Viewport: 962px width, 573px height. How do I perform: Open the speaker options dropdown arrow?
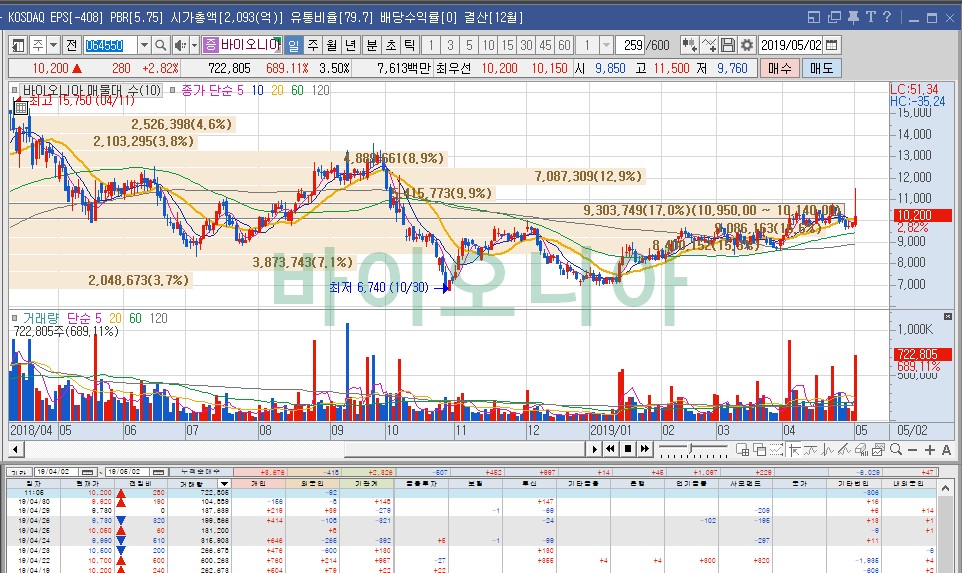[x=194, y=45]
